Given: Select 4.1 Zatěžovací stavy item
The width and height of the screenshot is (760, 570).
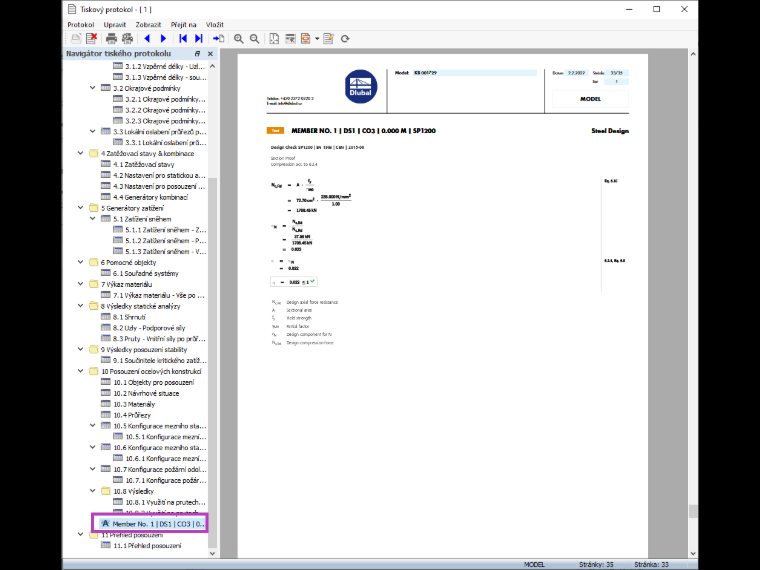Looking at the screenshot, I should (143, 164).
